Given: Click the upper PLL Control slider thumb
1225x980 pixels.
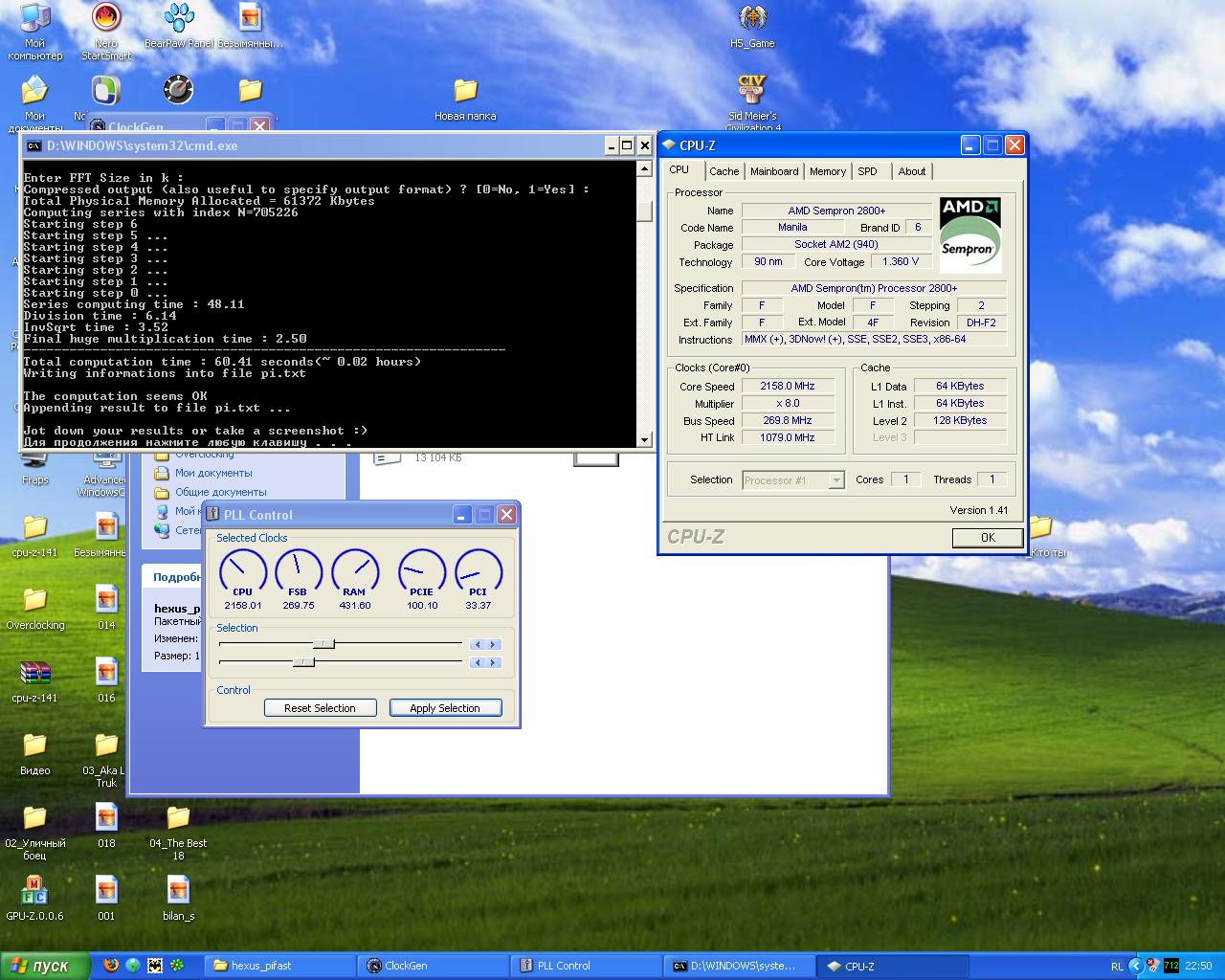Looking at the screenshot, I should [x=323, y=643].
